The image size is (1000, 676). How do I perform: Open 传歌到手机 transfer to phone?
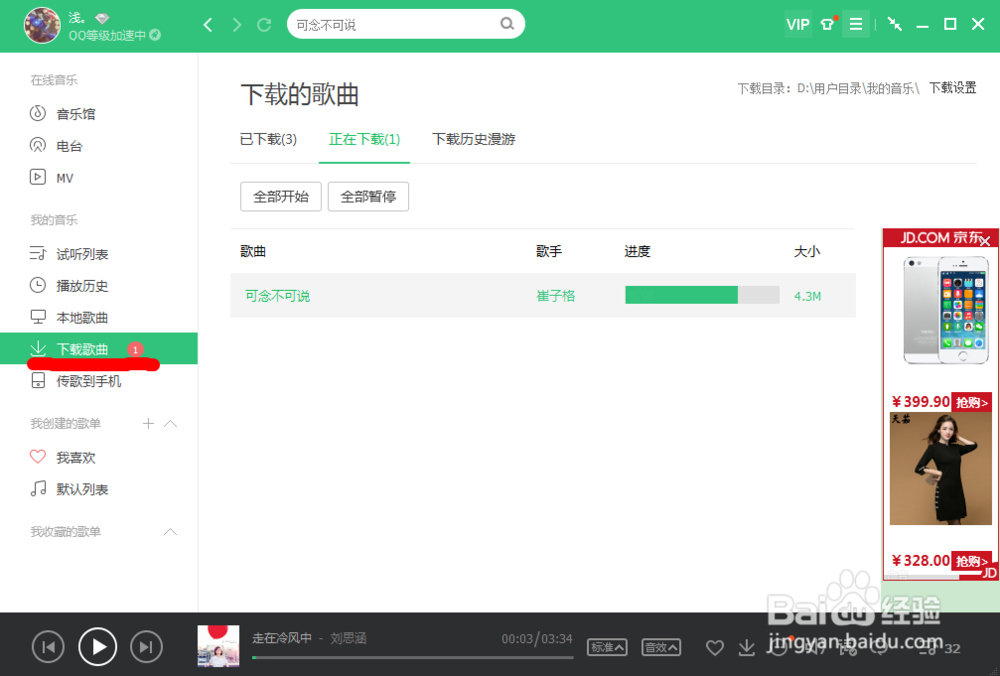point(86,381)
